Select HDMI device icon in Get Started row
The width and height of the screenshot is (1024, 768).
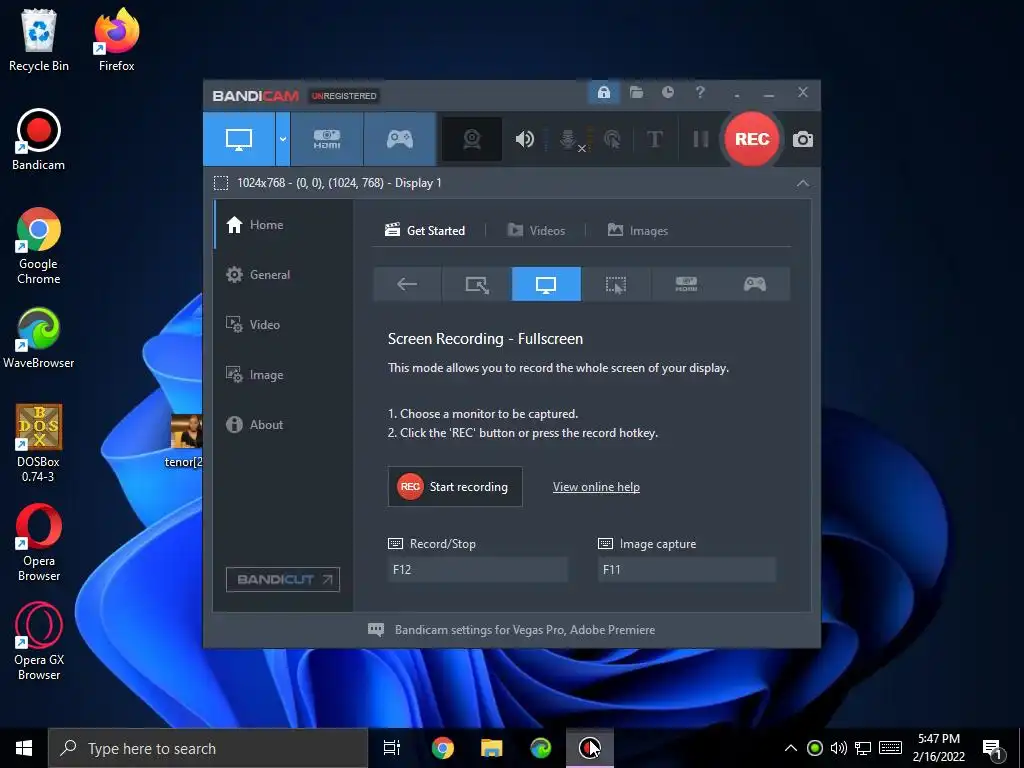686,284
